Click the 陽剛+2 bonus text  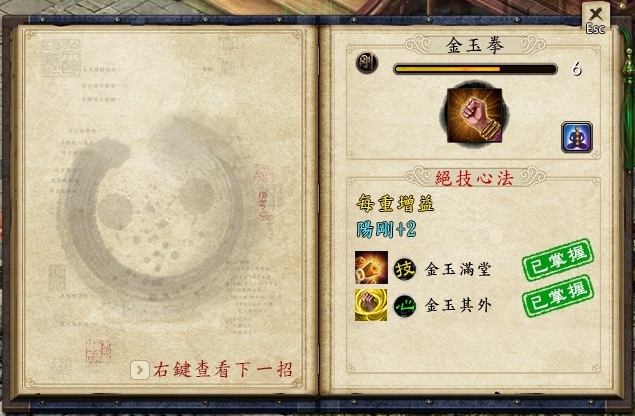(386, 229)
